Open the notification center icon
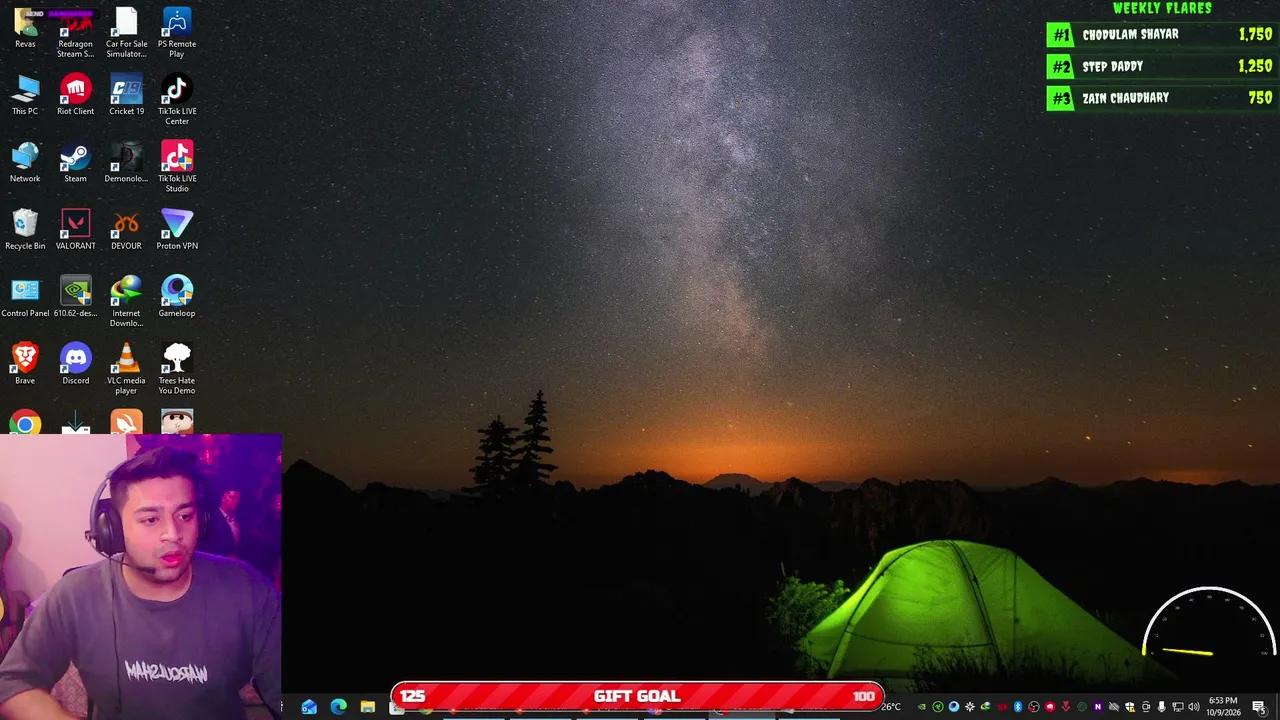Screen dimensions: 1280x720 click(1259, 707)
